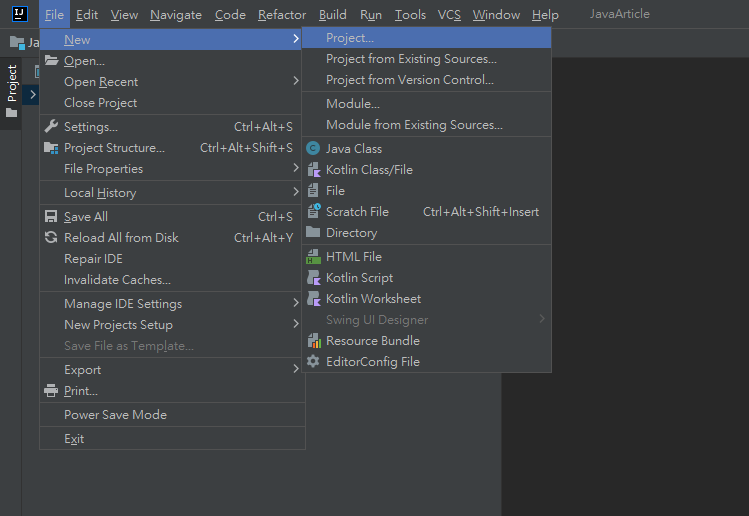
Task: Open the Navigate menu
Action: pyautogui.click(x=176, y=15)
